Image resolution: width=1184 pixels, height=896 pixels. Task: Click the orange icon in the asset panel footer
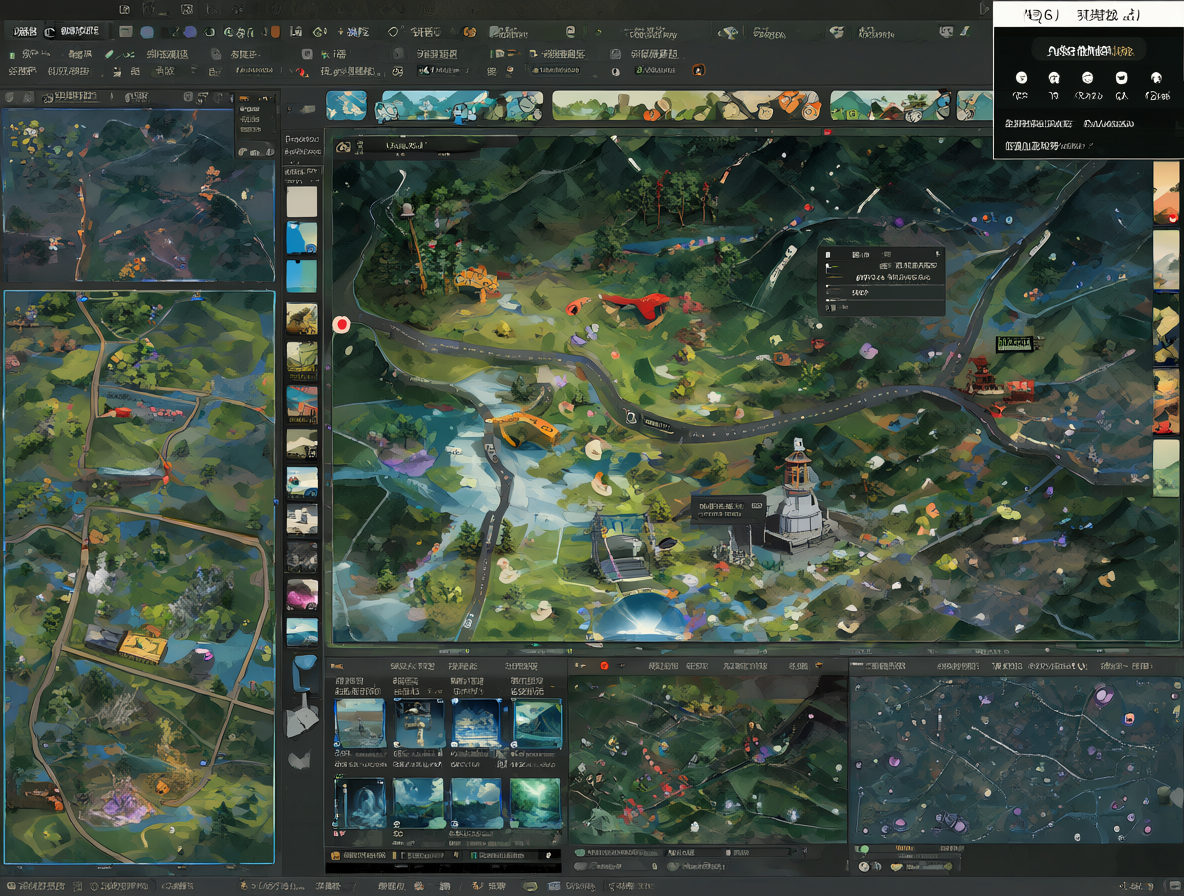pos(335,855)
